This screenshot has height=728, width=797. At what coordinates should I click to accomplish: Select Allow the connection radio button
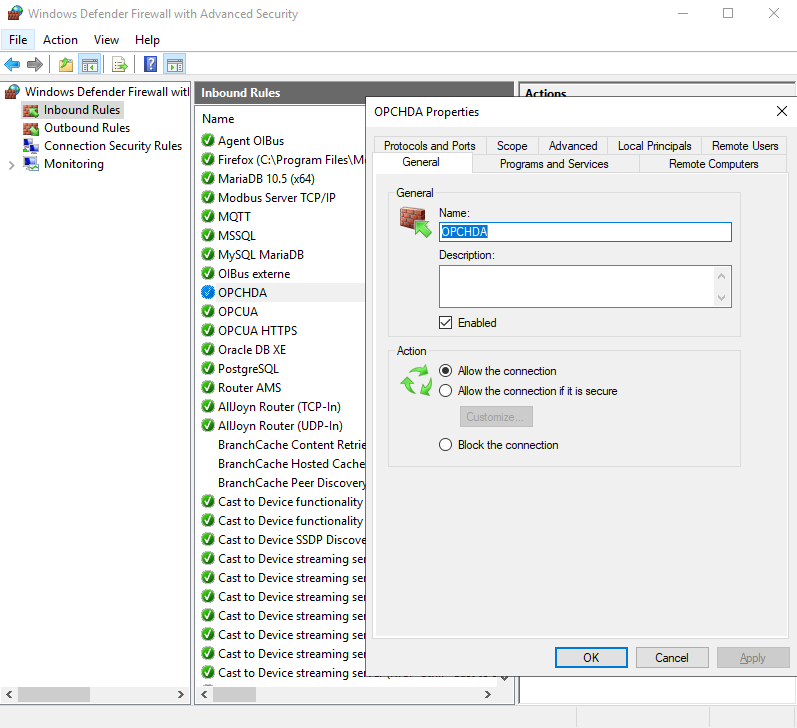pyautogui.click(x=445, y=371)
